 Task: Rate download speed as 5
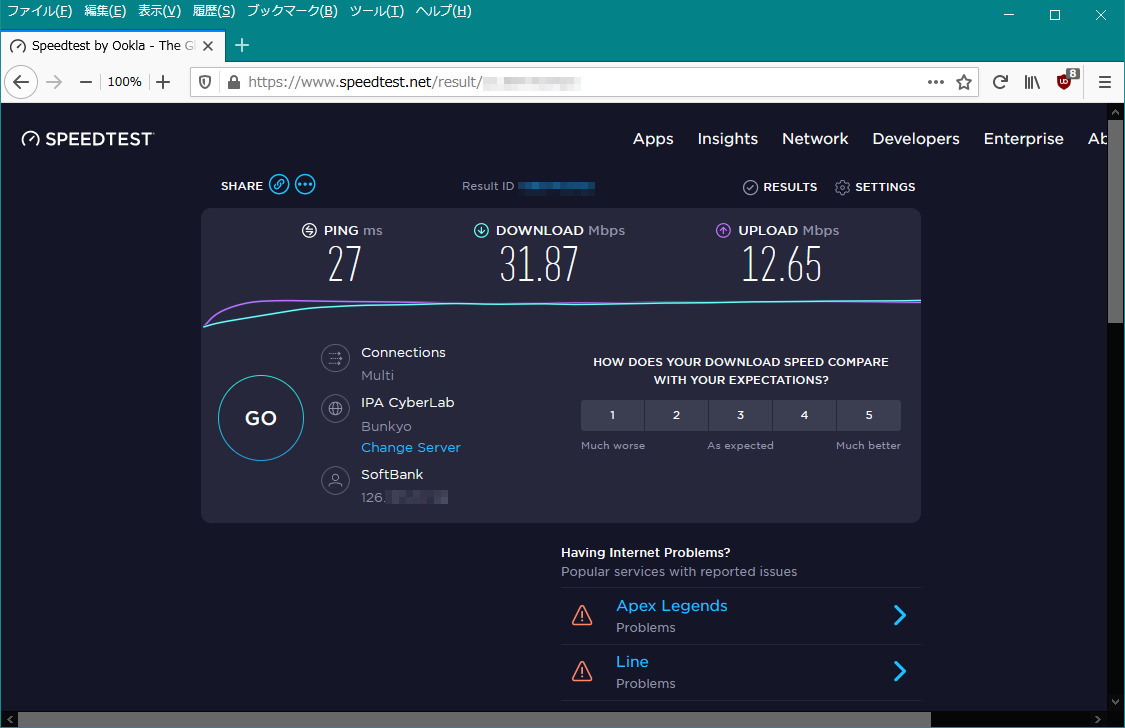[868, 415]
